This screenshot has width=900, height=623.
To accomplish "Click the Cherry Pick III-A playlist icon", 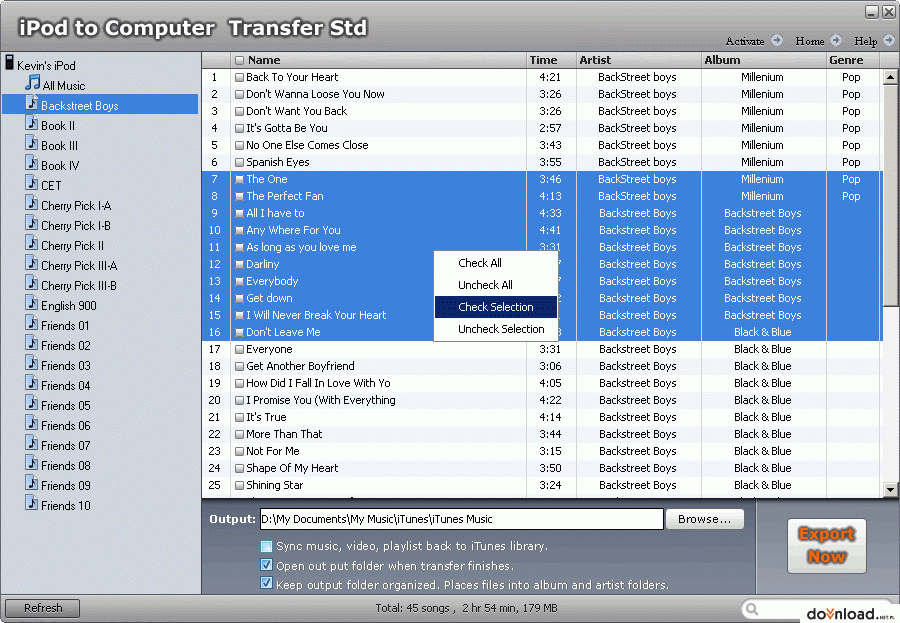I will tap(32, 263).
